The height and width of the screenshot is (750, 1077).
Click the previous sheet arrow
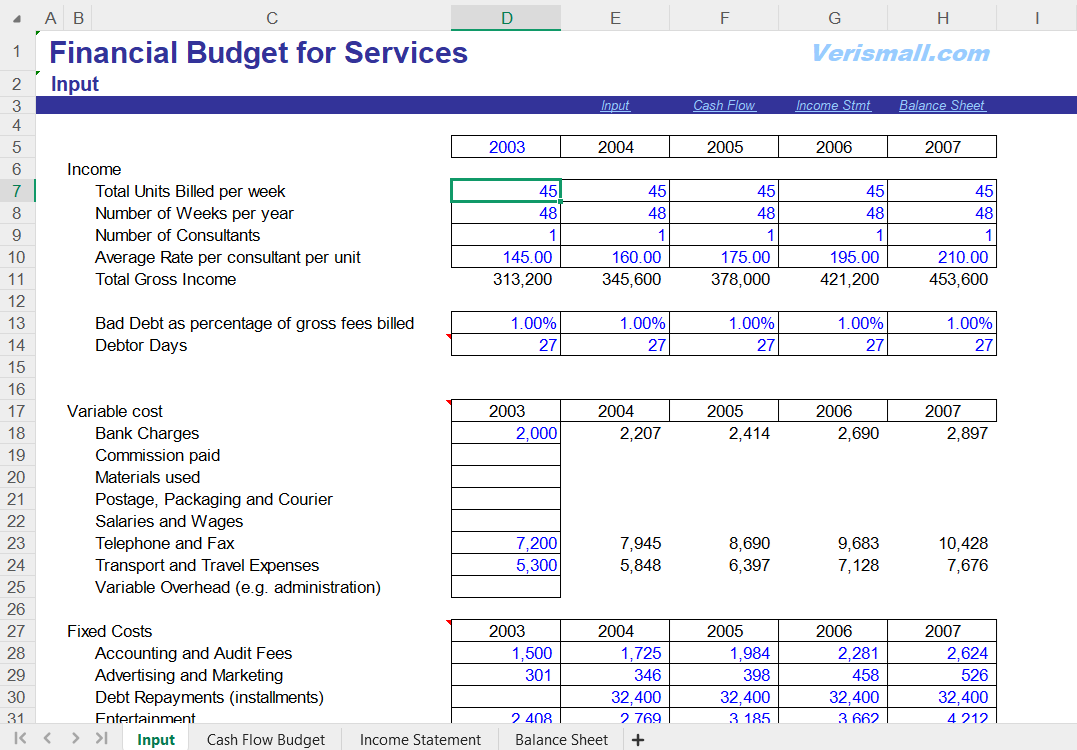pos(47,739)
